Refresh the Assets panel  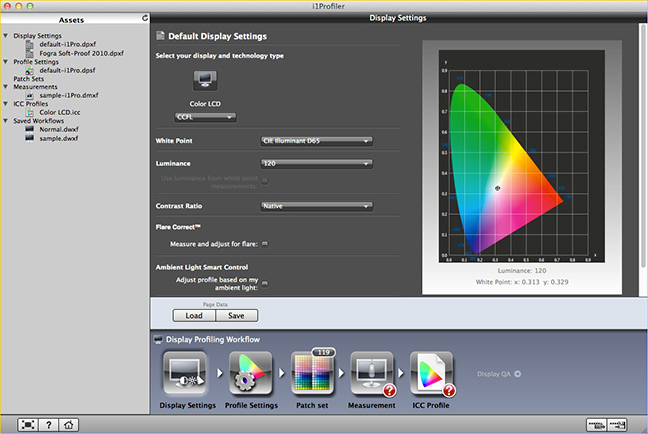pyautogui.click(x=145, y=18)
